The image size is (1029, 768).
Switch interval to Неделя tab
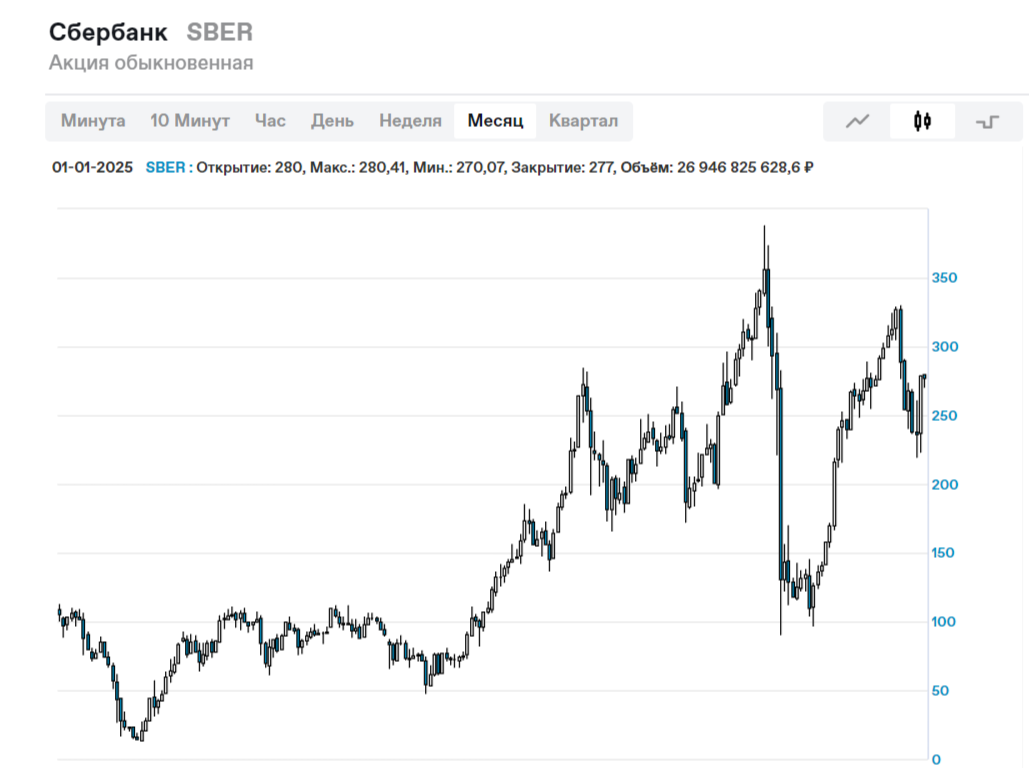(x=410, y=121)
